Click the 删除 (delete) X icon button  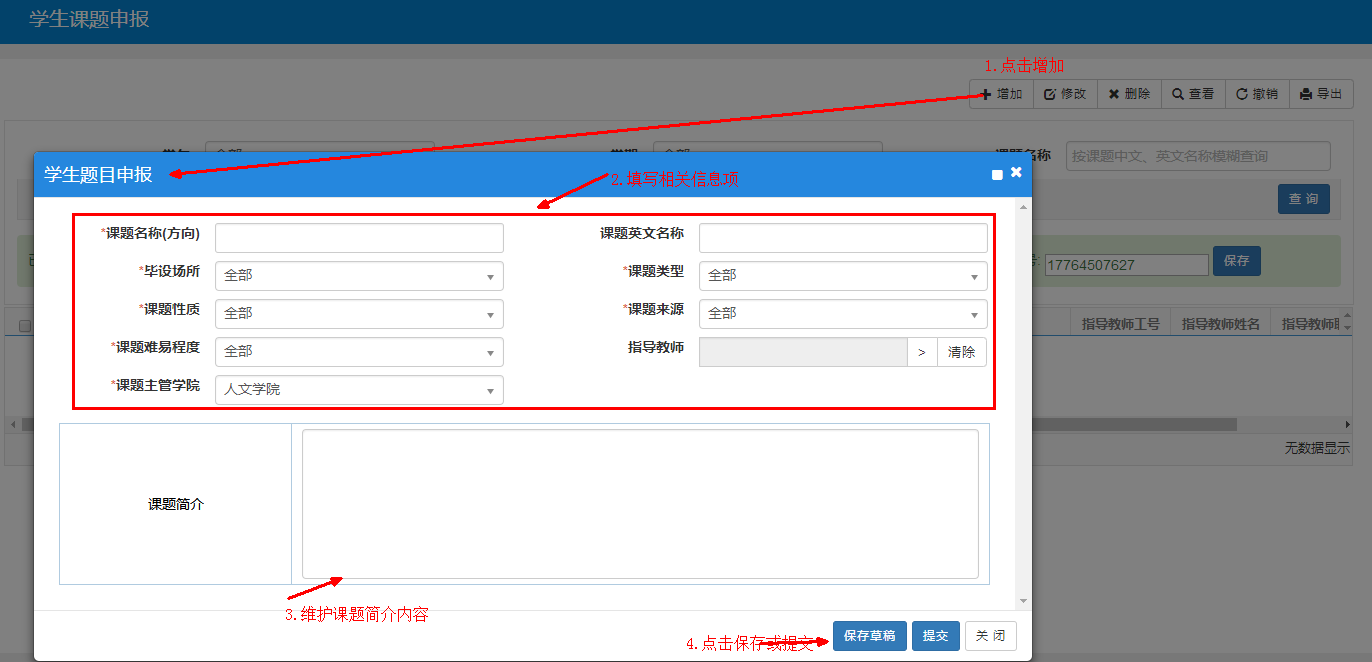tap(1129, 94)
